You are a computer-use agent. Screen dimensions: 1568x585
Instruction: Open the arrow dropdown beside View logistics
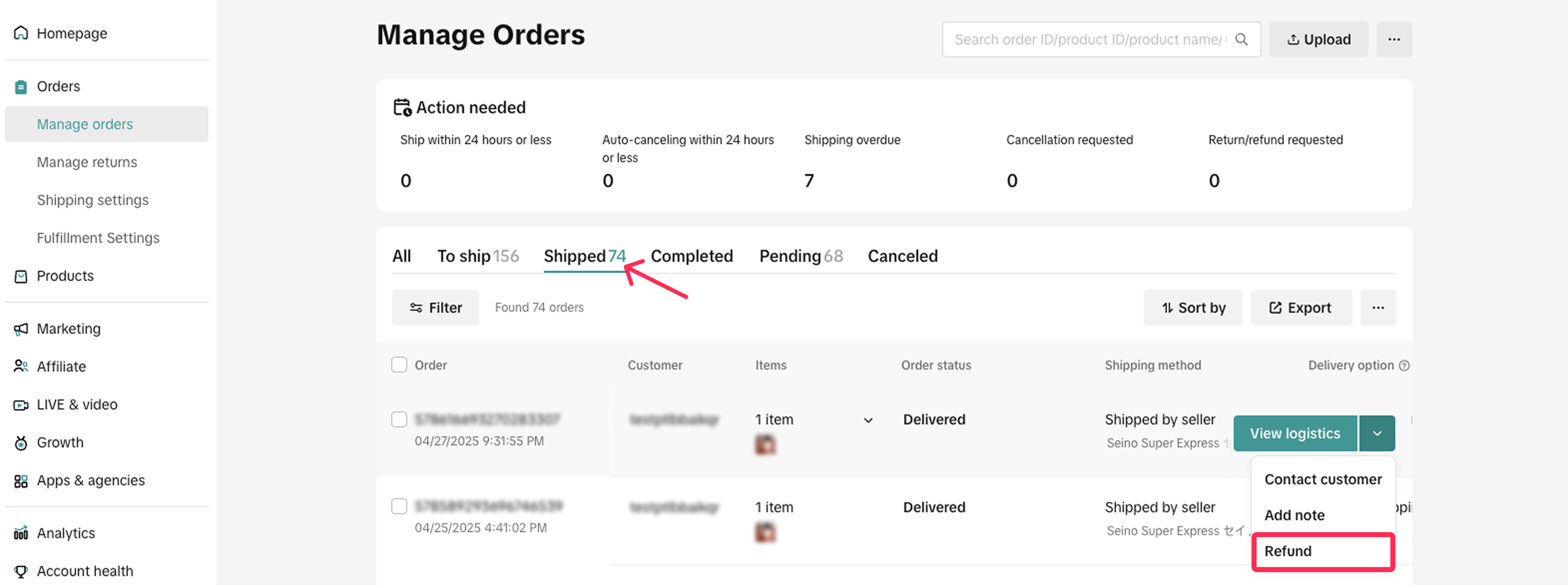[x=1377, y=433]
